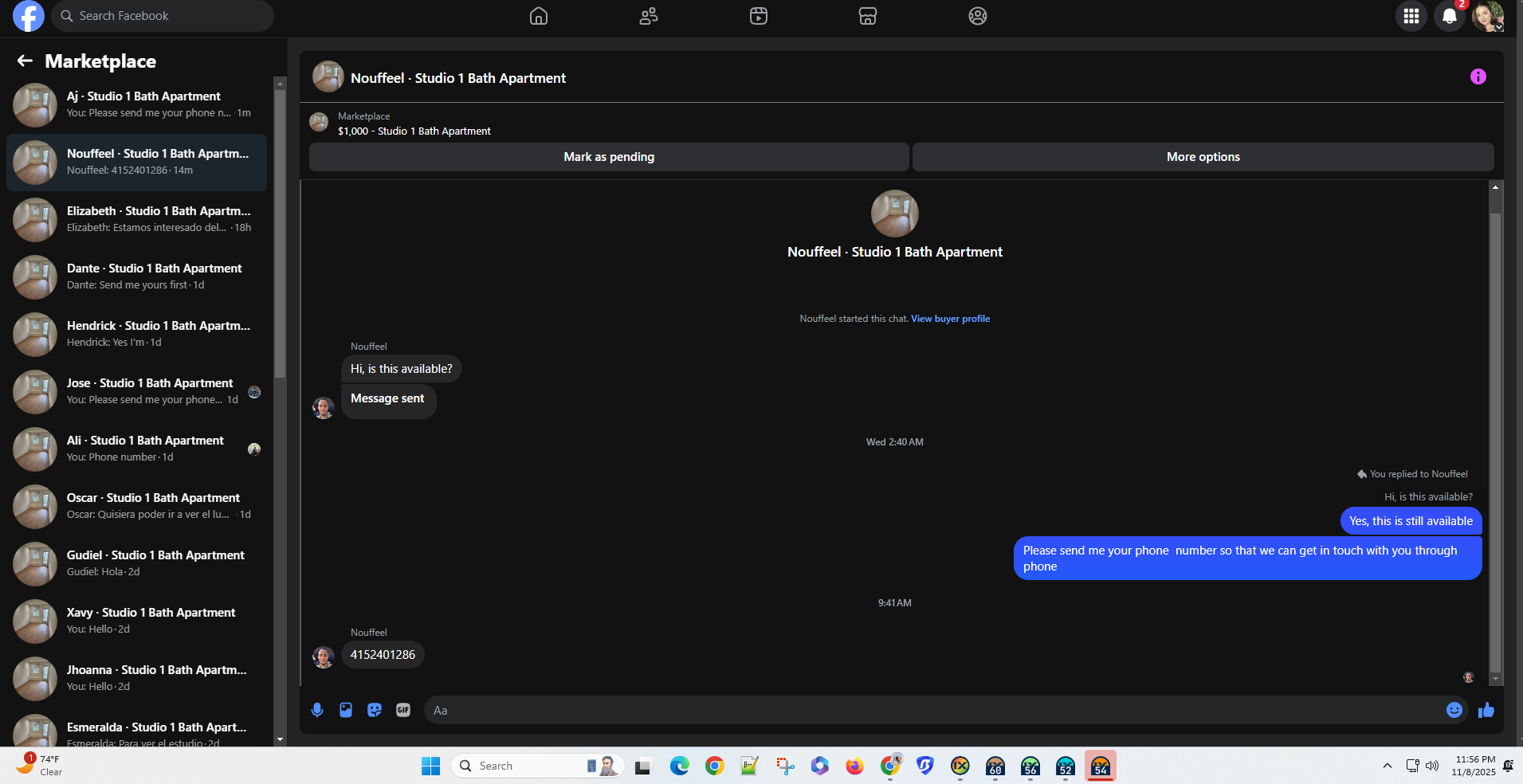Image resolution: width=1523 pixels, height=784 pixels.
Task: Open the Windows Start menu
Action: click(430, 766)
